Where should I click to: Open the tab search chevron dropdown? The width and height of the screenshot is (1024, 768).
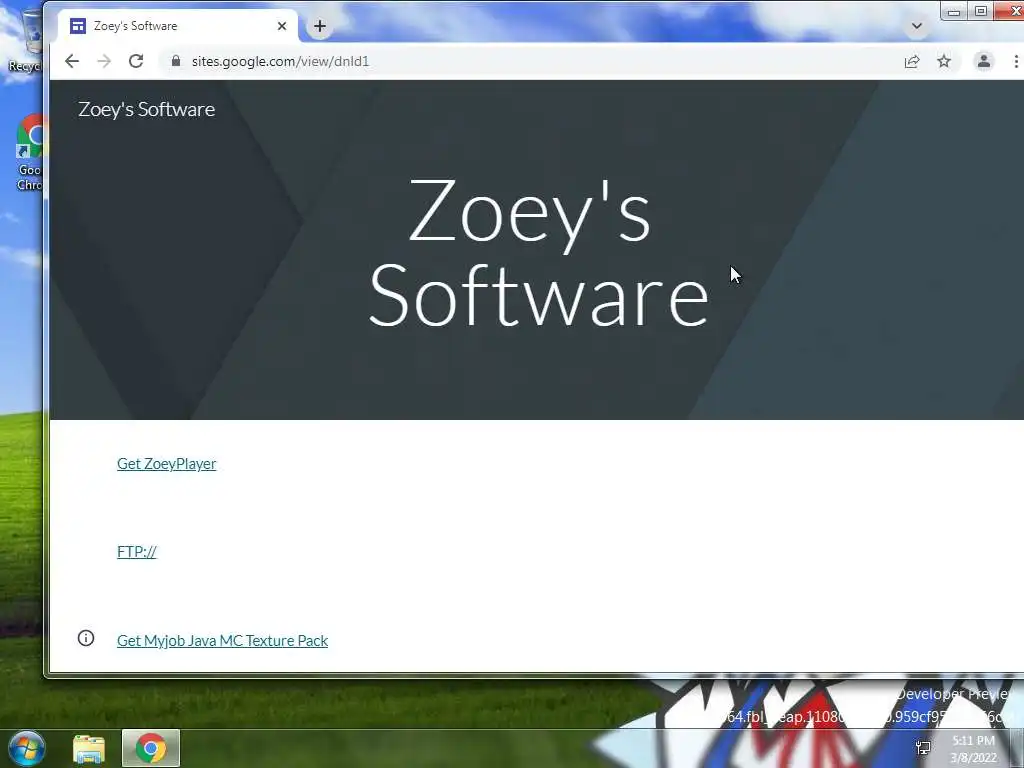pyautogui.click(x=916, y=26)
